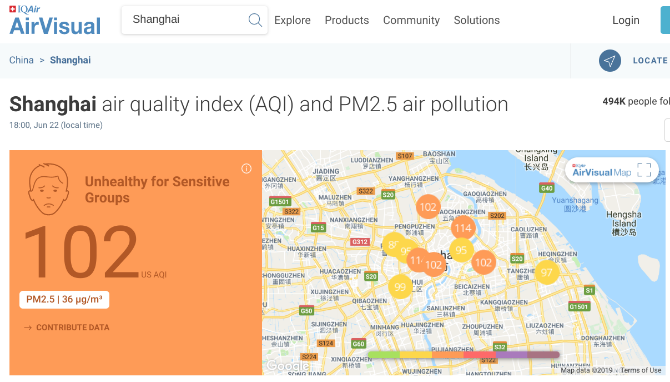Go to China breadcrumb link
Screen dimensions: 670x382
click(21, 60)
